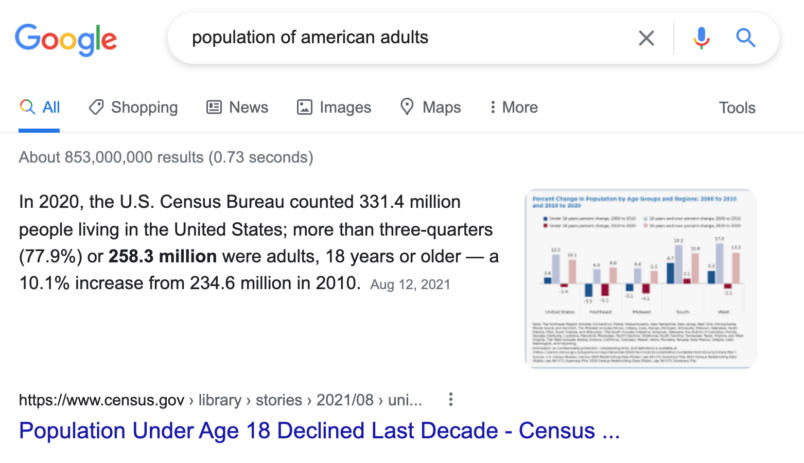Open the three-dot menu beside census.gov URL
The width and height of the screenshot is (804, 463).
point(451,400)
